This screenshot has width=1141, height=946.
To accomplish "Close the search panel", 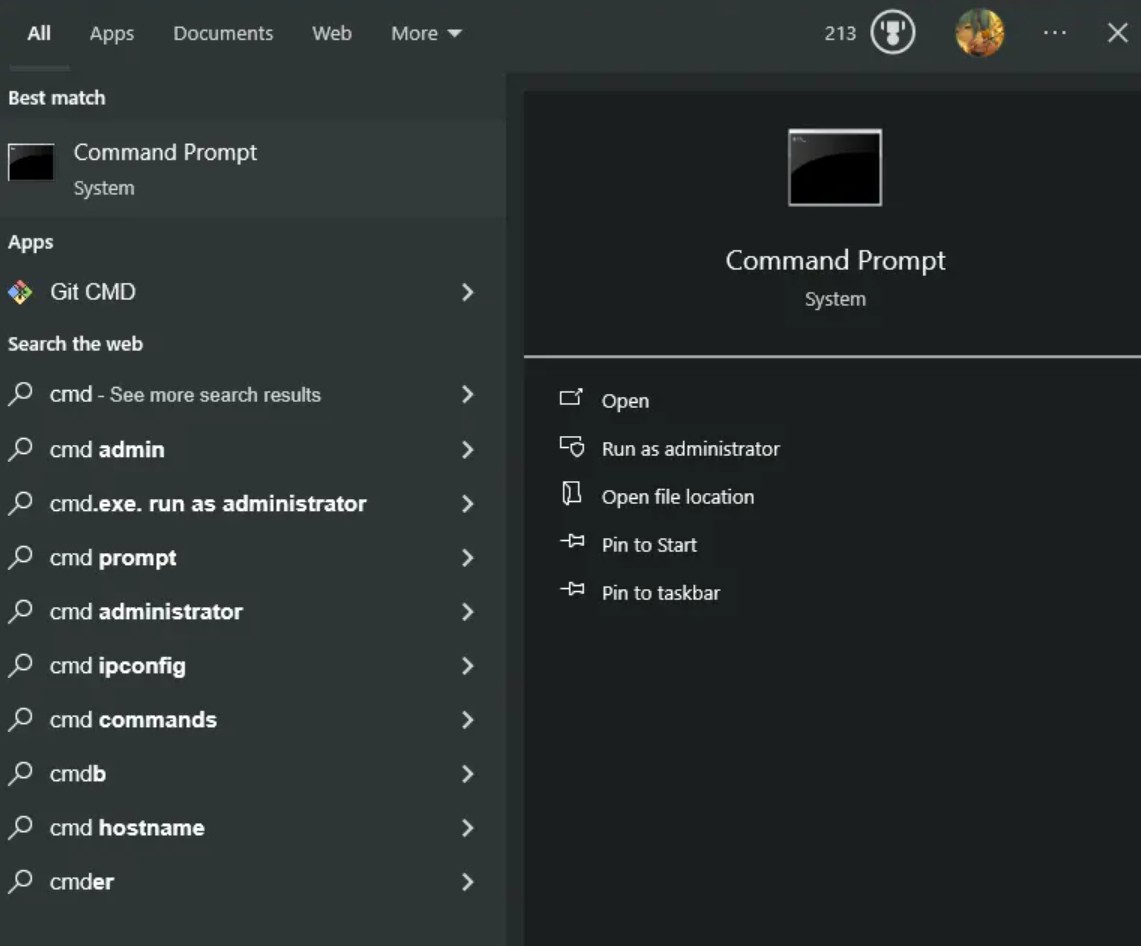I will [x=1118, y=33].
